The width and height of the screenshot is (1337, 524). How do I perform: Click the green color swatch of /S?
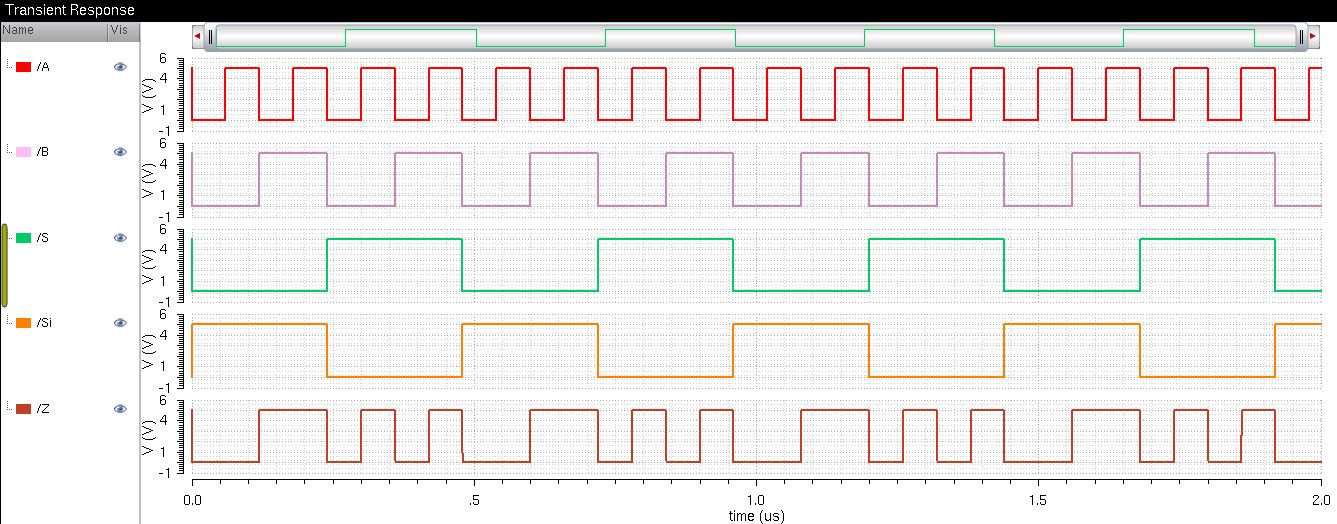24,238
